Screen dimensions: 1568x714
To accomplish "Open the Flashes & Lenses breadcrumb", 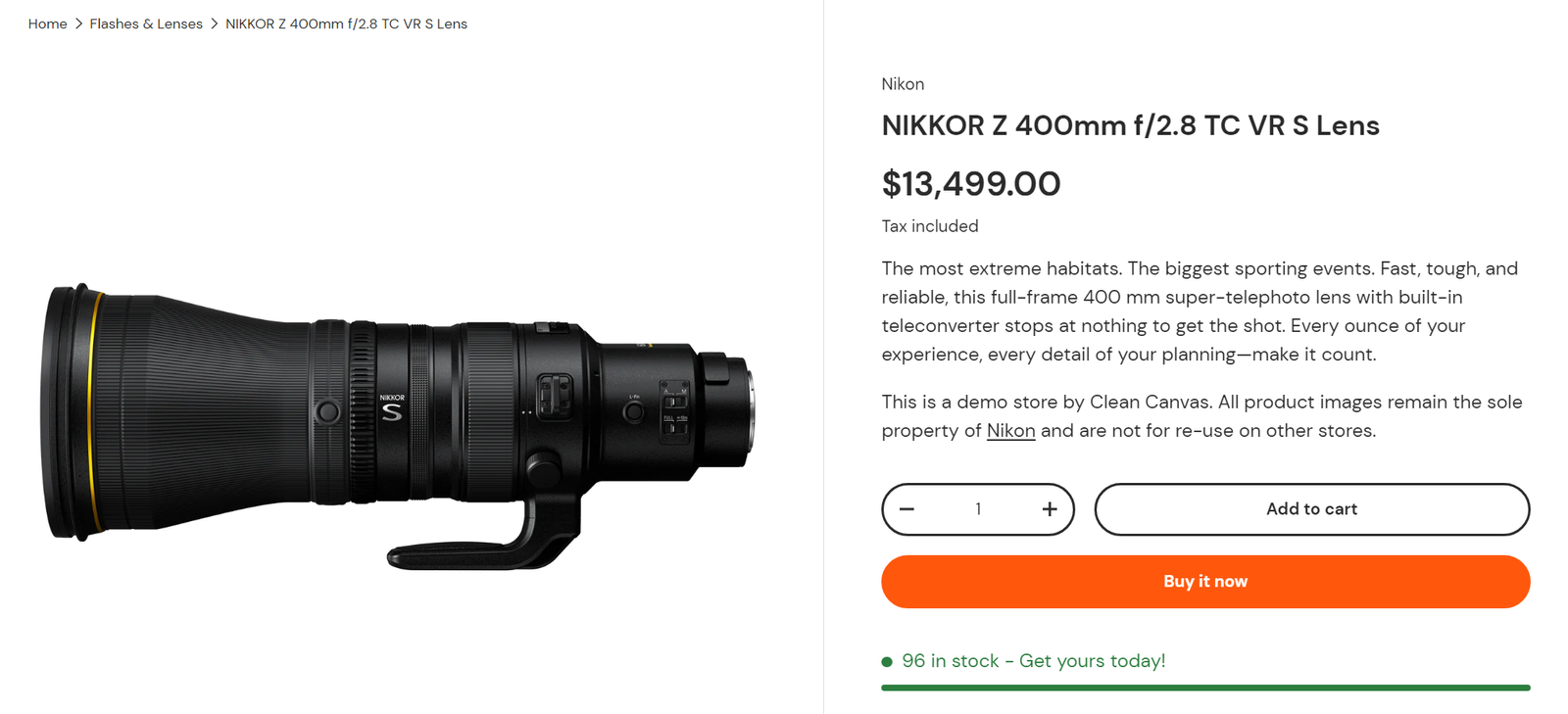I will tap(146, 24).
